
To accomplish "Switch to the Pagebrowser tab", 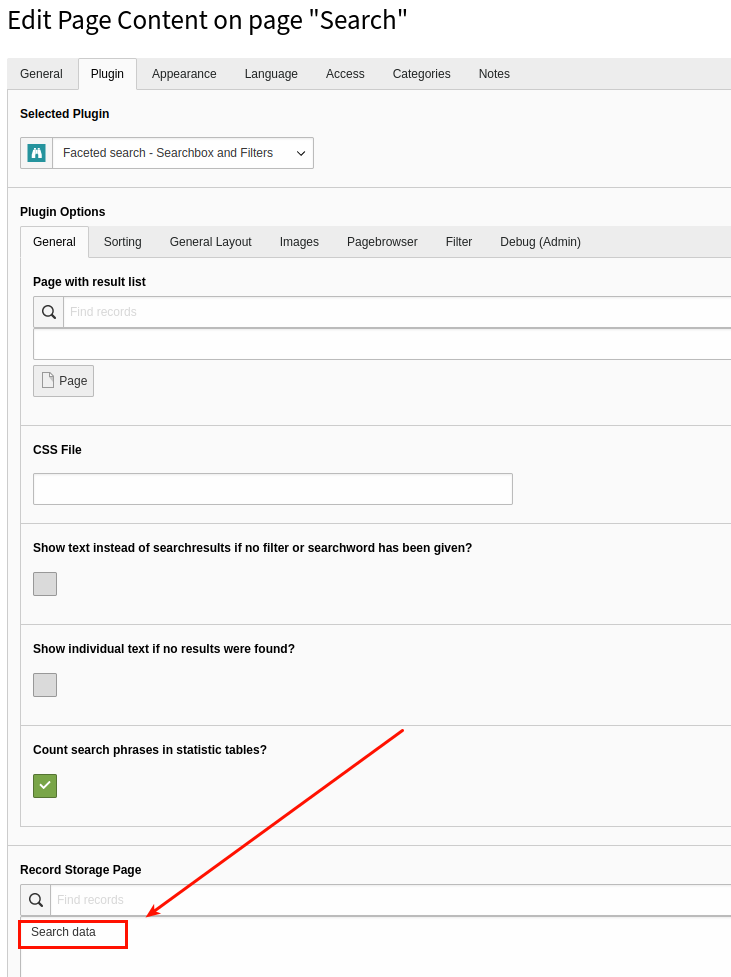I will point(381,241).
